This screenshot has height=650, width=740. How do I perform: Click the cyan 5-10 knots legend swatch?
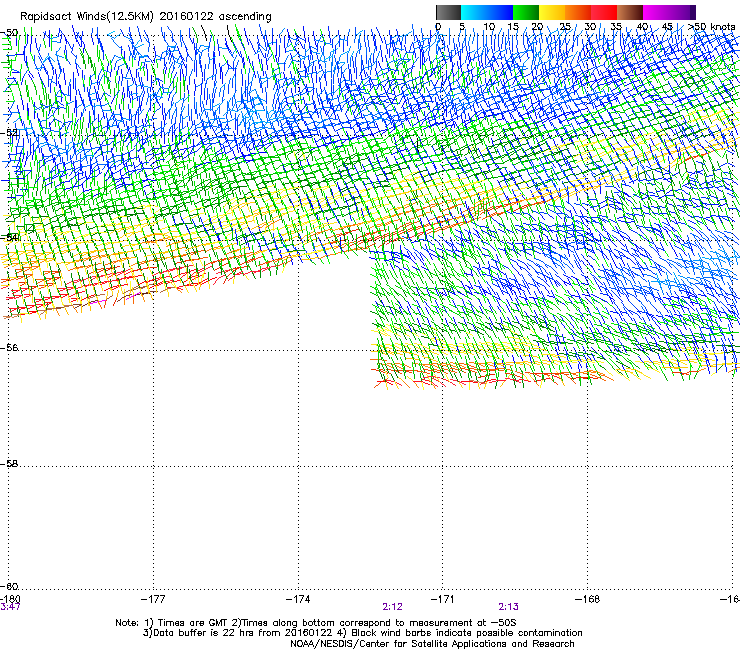click(x=474, y=12)
